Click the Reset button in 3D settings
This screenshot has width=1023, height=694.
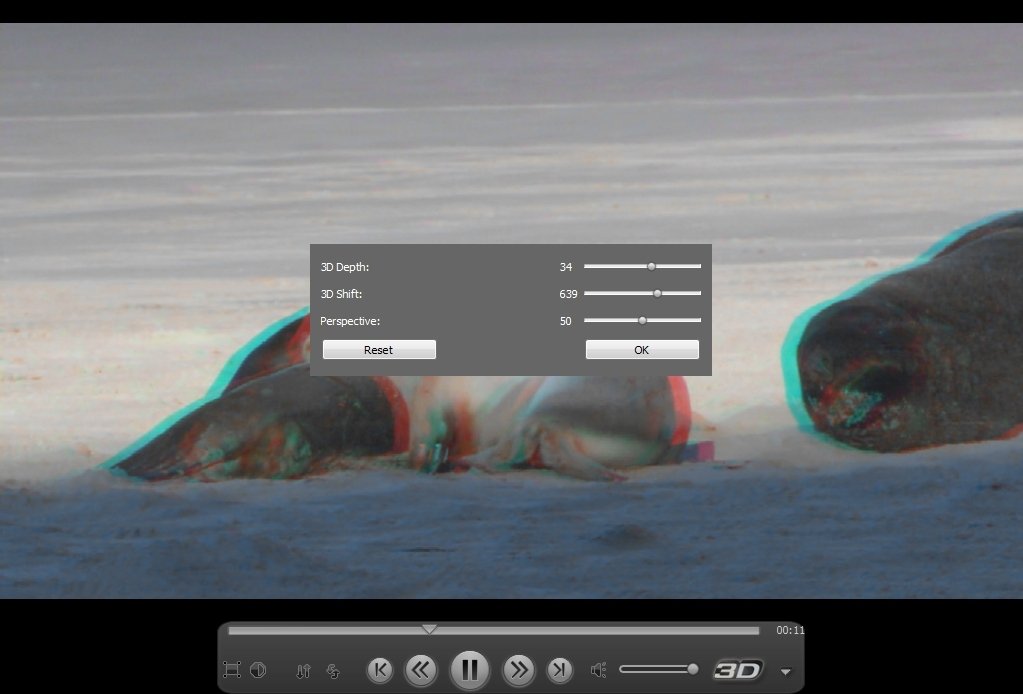[379, 350]
